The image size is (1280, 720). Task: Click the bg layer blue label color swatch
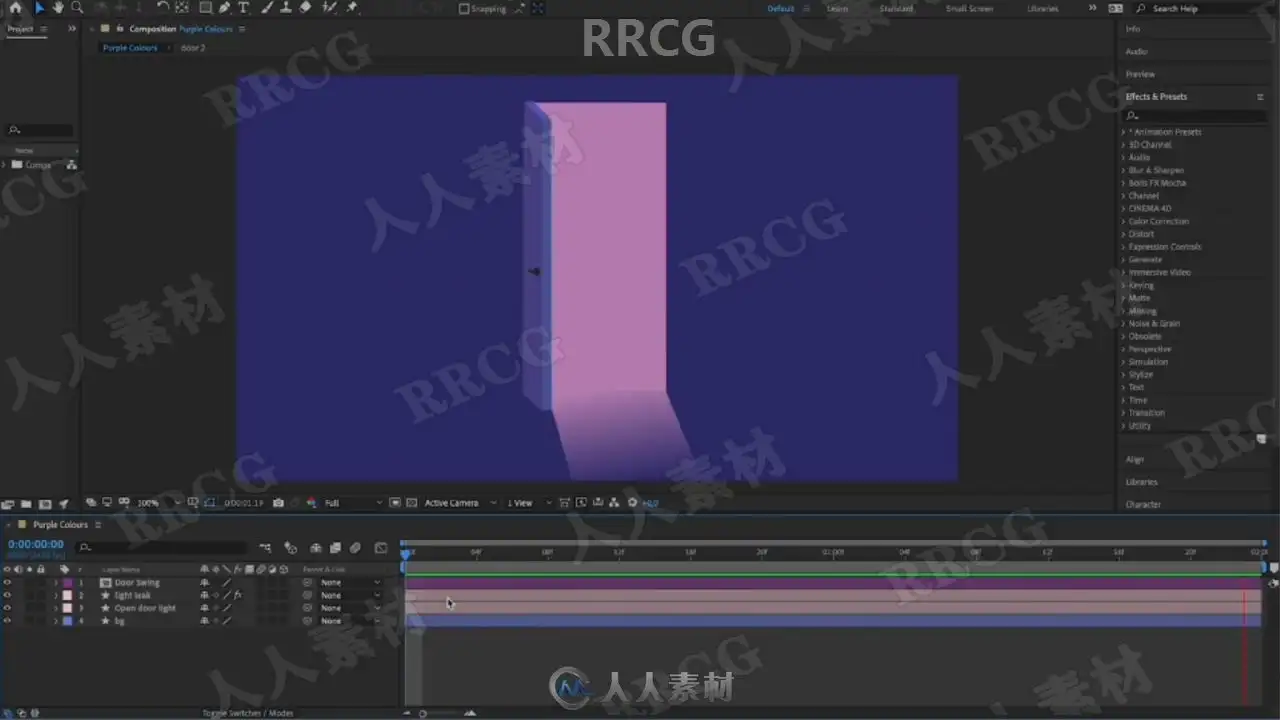[68, 621]
